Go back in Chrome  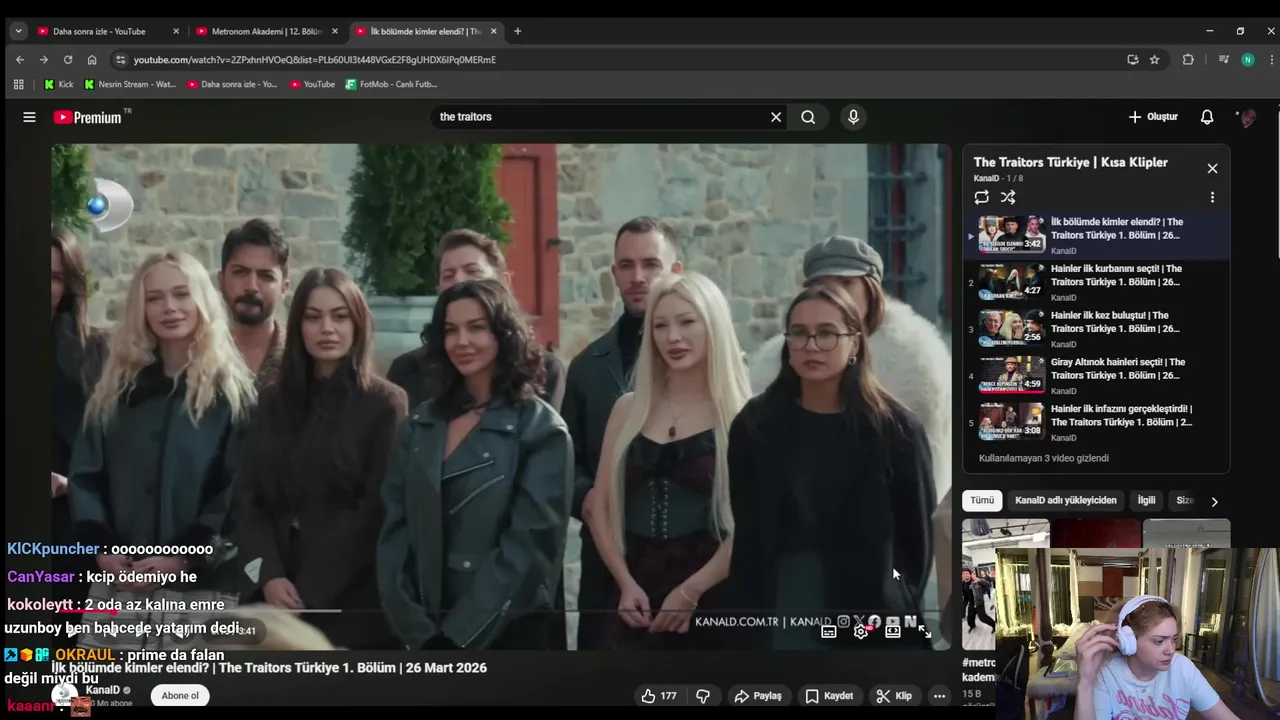(x=19, y=60)
